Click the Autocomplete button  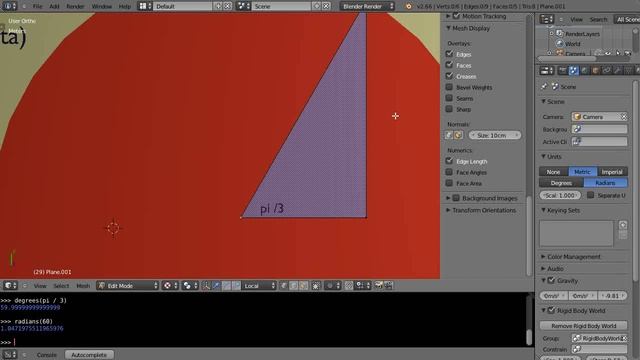click(x=89, y=355)
